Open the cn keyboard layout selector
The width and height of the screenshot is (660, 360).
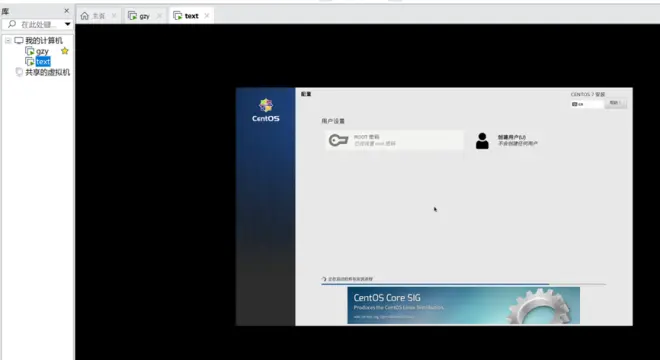(587, 104)
